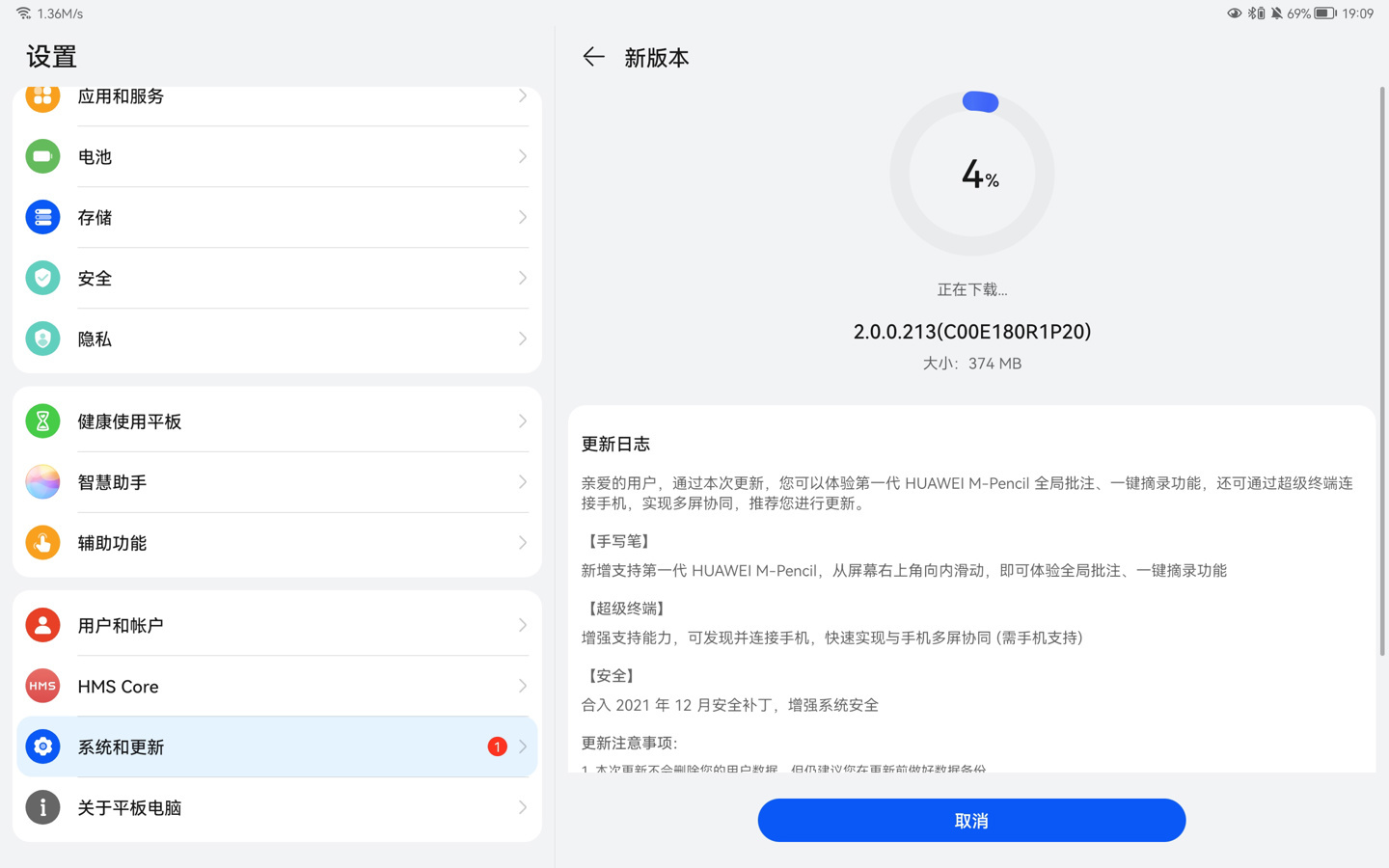Expand the 智慧助手 row chevron
This screenshot has width=1389, height=868.
click(x=522, y=482)
